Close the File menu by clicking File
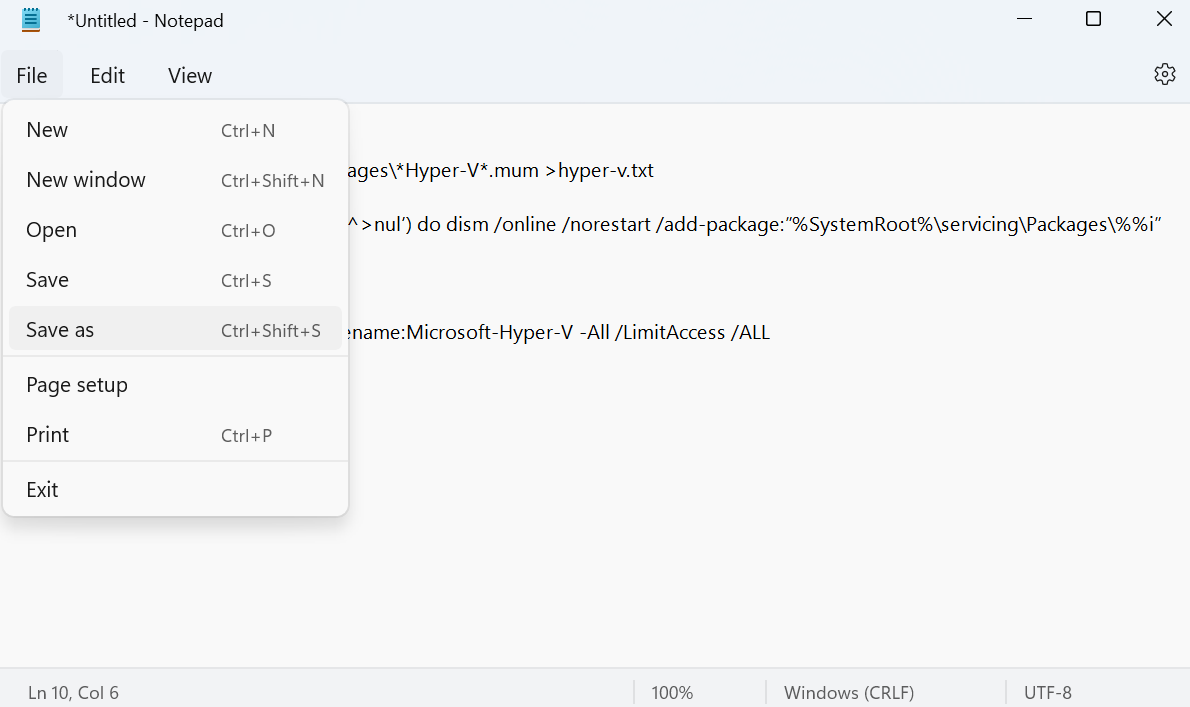The height and width of the screenshot is (707, 1190). tap(32, 76)
